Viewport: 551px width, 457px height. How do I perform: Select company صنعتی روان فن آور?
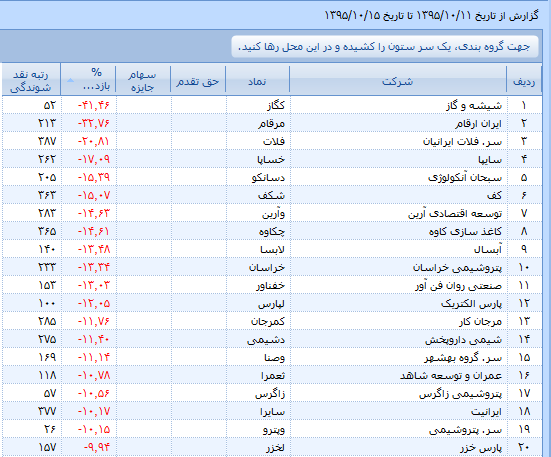[x=459, y=285]
